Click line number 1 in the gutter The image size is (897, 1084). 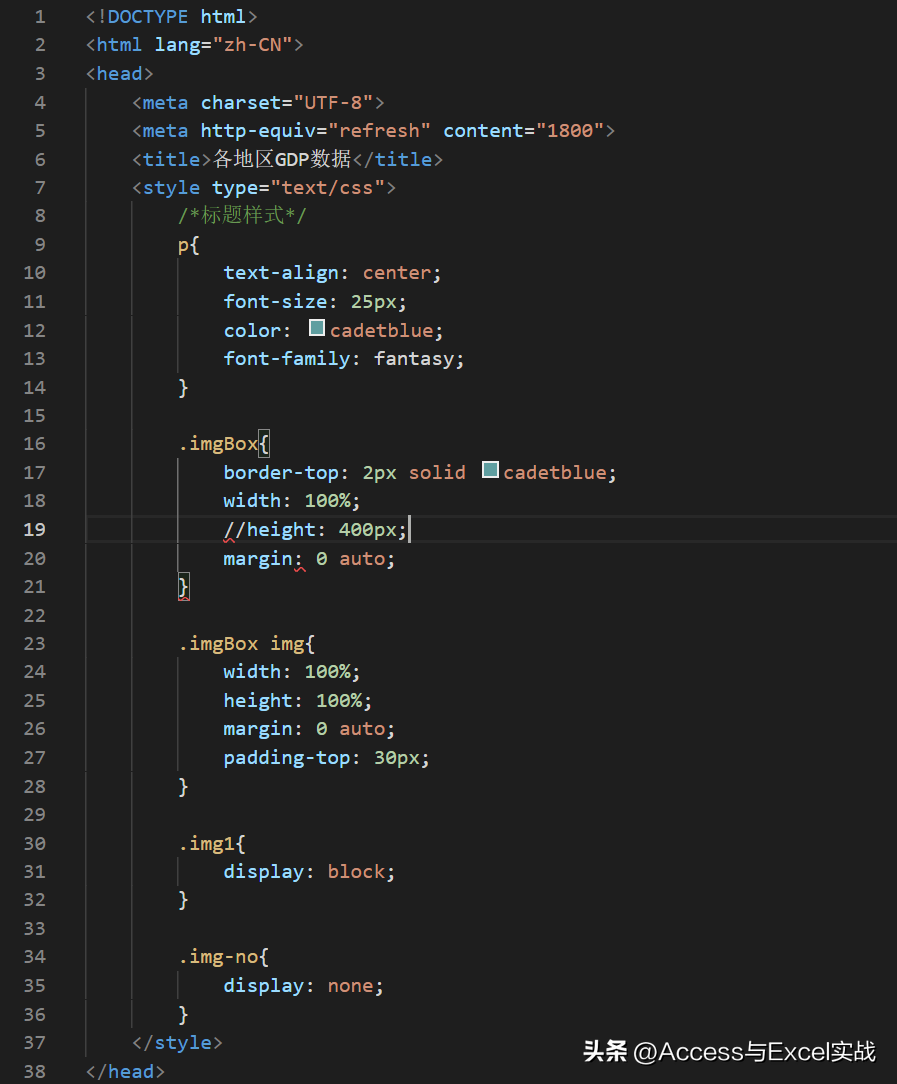click(40, 17)
